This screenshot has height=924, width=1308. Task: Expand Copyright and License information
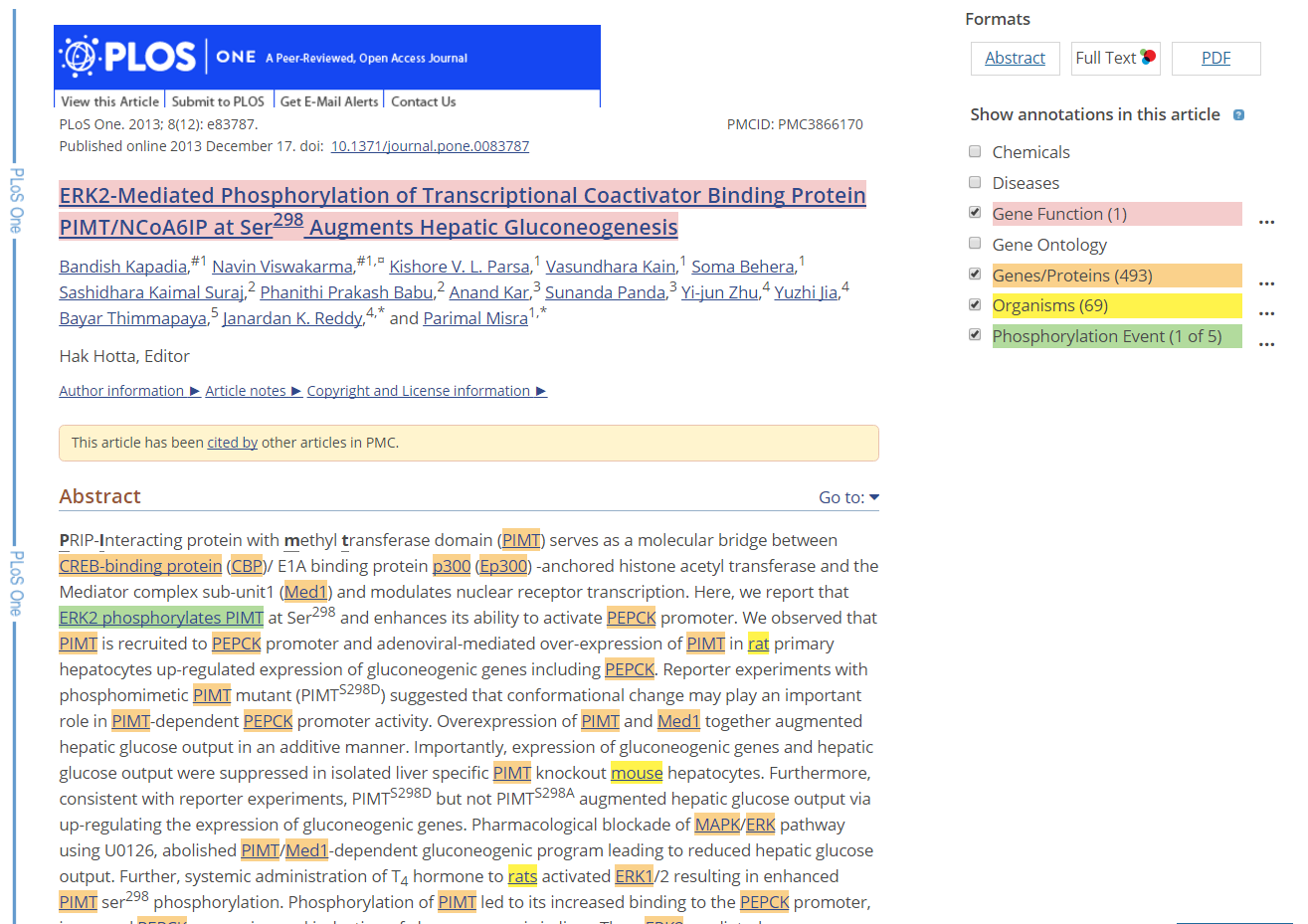tap(426, 391)
